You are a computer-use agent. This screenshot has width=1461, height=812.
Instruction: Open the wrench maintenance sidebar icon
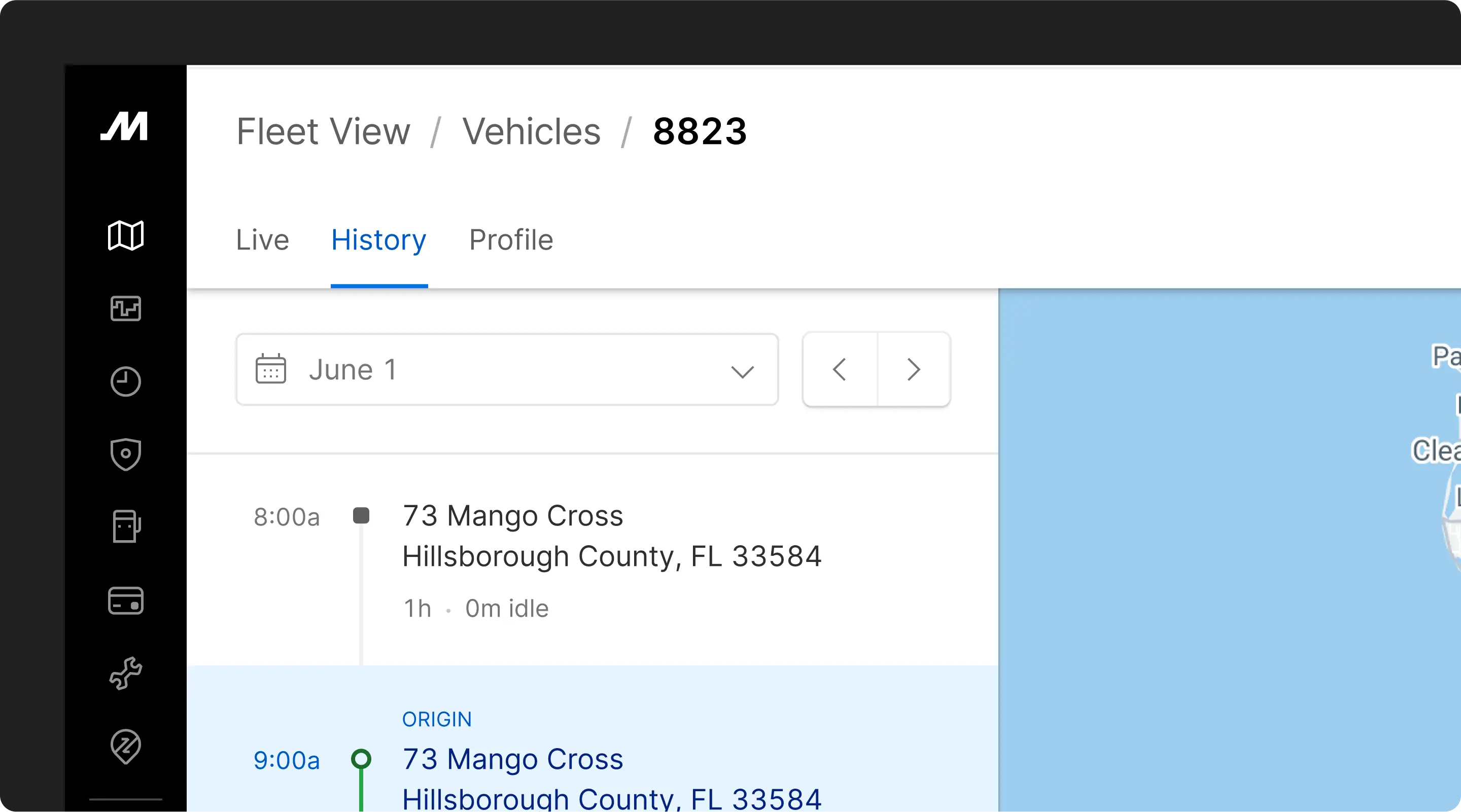pos(125,673)
